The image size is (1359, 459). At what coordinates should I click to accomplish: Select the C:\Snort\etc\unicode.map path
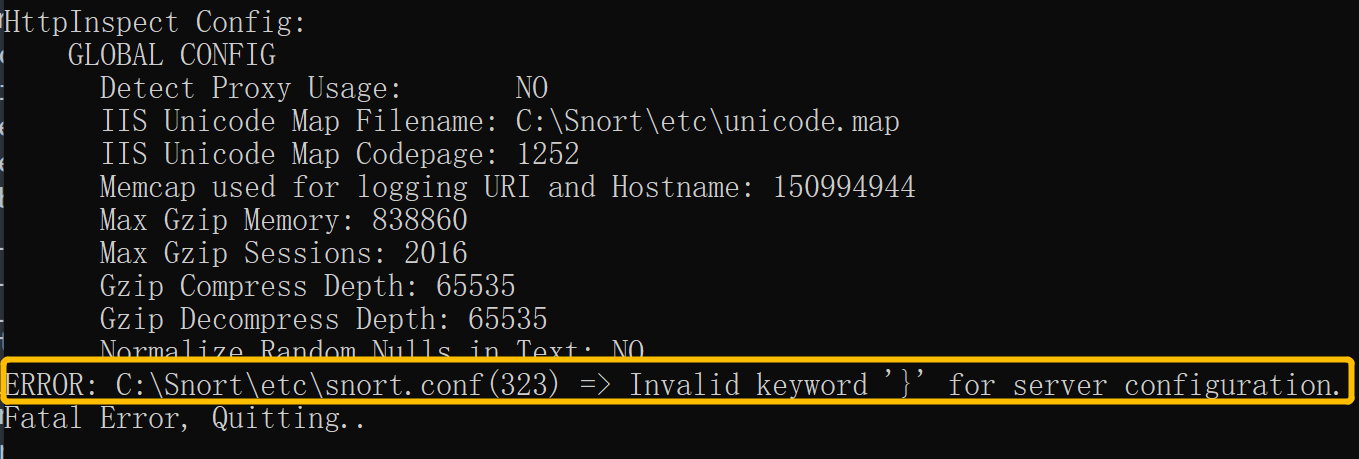[707, 121]
